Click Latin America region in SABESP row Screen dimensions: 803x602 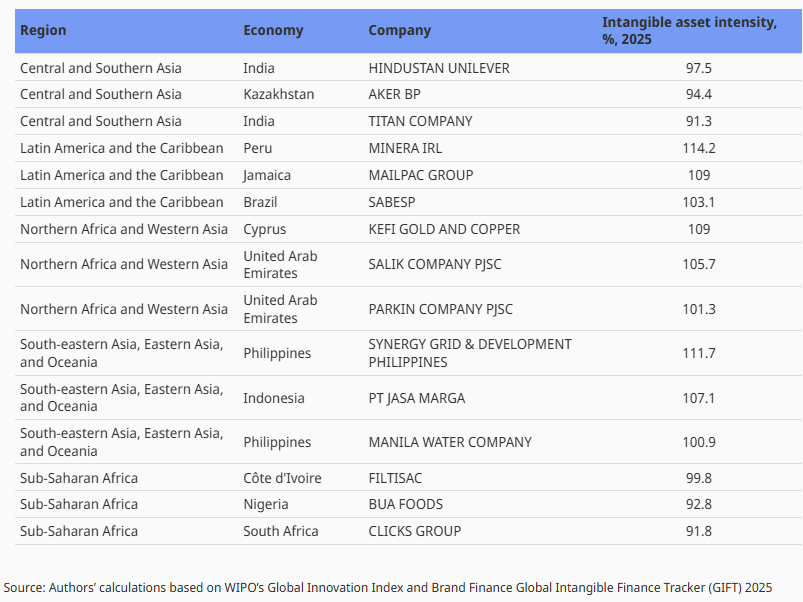[x=122, y=202]
